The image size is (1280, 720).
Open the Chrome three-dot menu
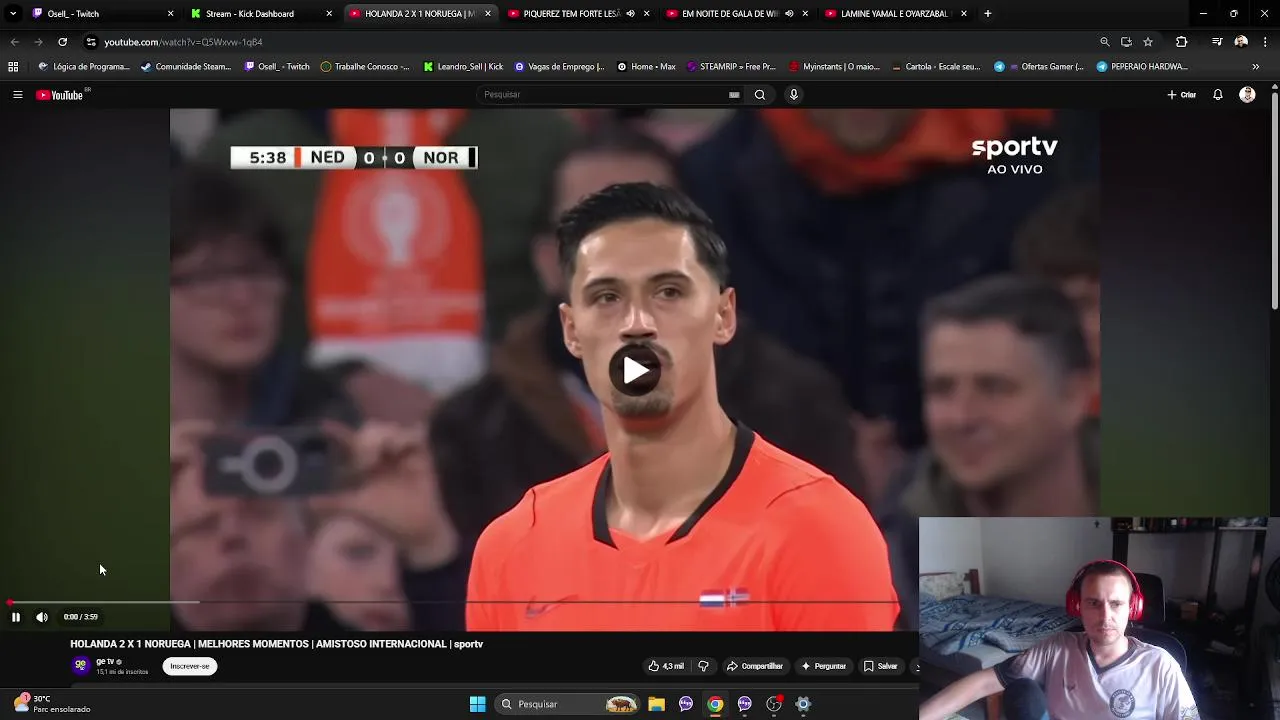coord(1266,42)
